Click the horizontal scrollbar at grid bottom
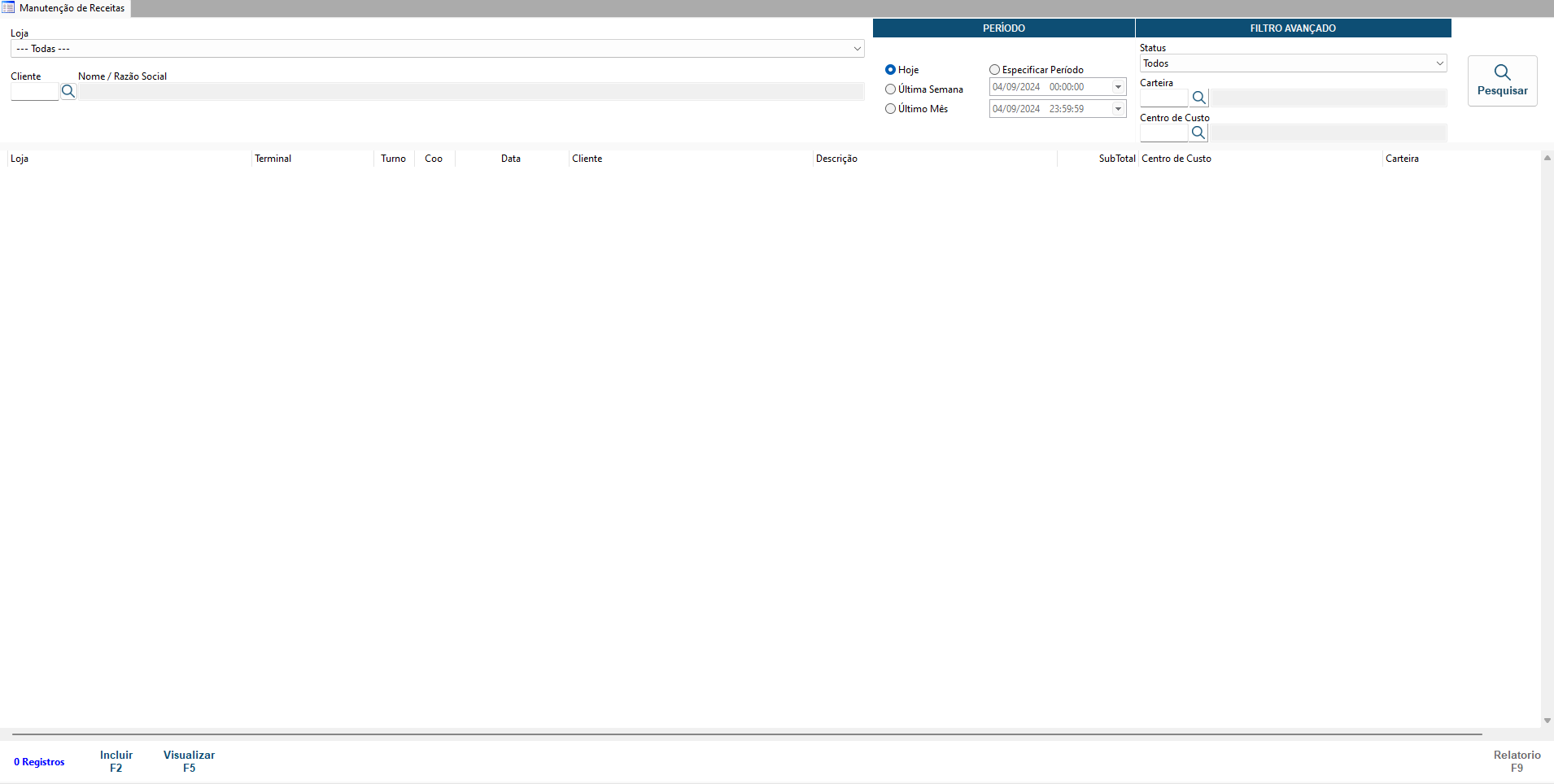Screen dimensions: 1554x784 747,734
